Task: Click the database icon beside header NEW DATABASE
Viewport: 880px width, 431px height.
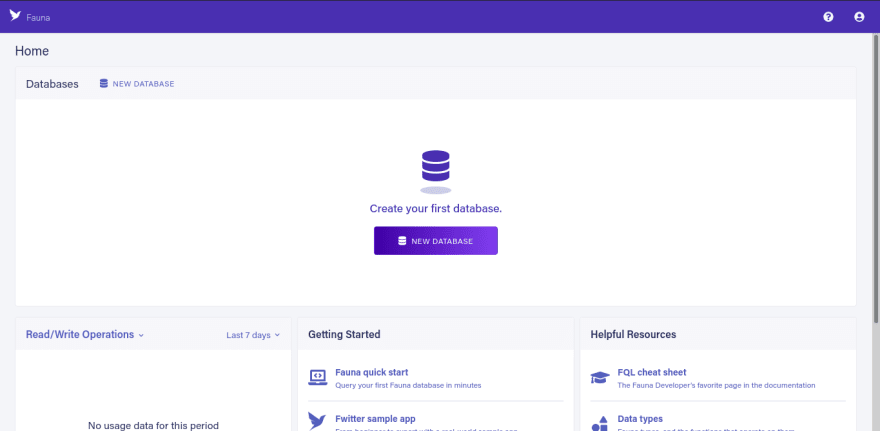Action: point(103,84)
